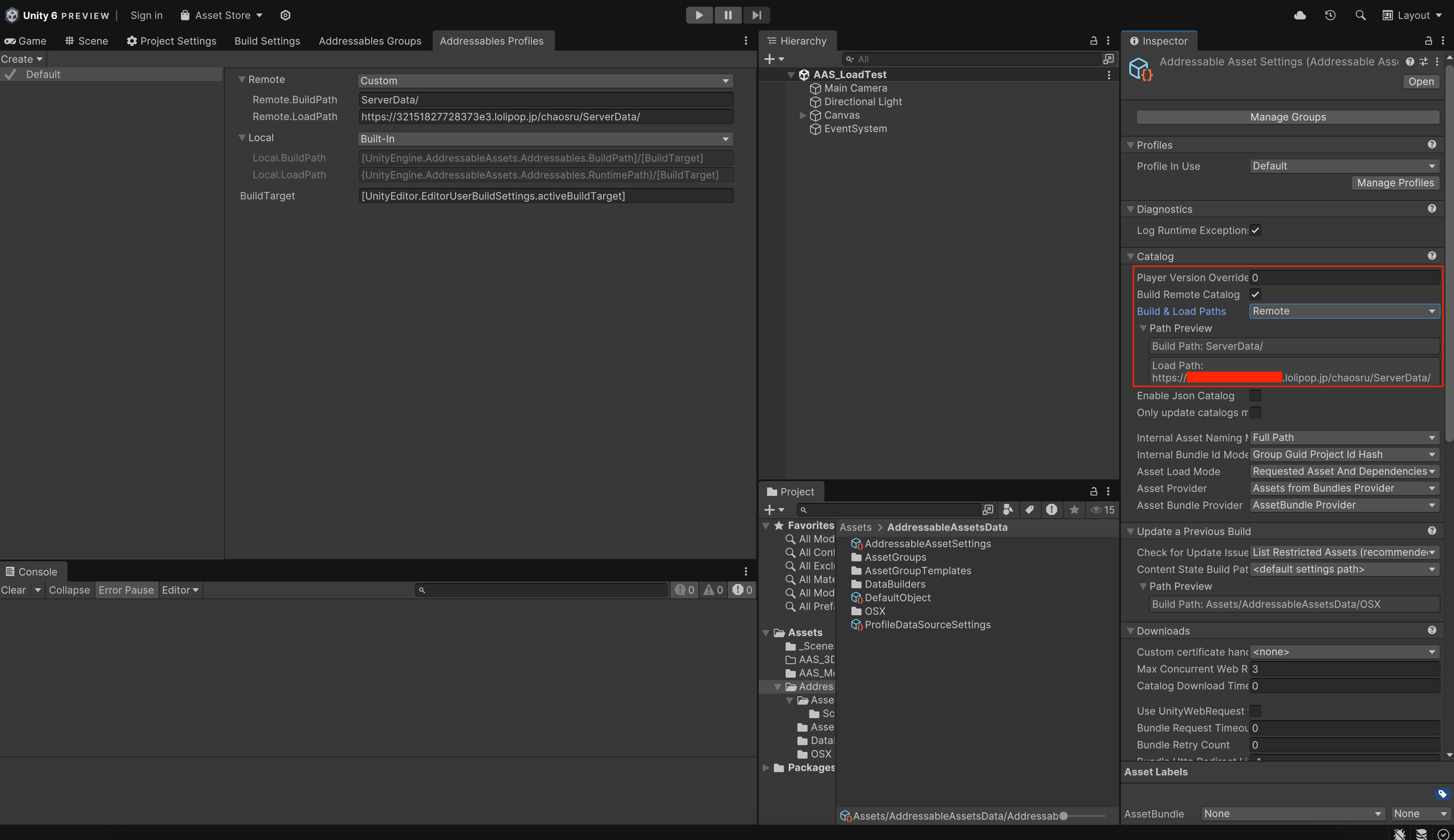Image resolution: width=1454 pixels, height=840 pixels.
Task: Click the Console Clear button
Action: [13, 590]
